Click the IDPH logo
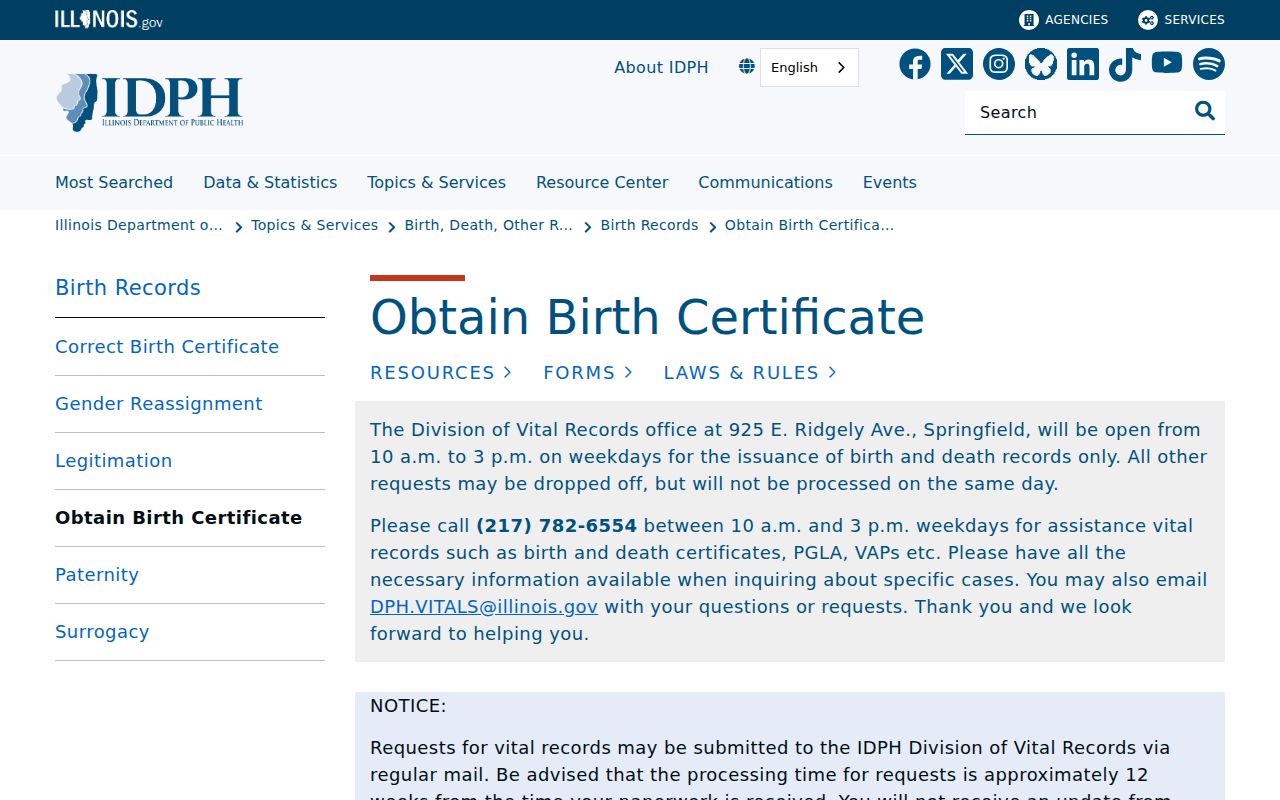Viewport: 1280px width, 800px height. [x=149, y=102]
